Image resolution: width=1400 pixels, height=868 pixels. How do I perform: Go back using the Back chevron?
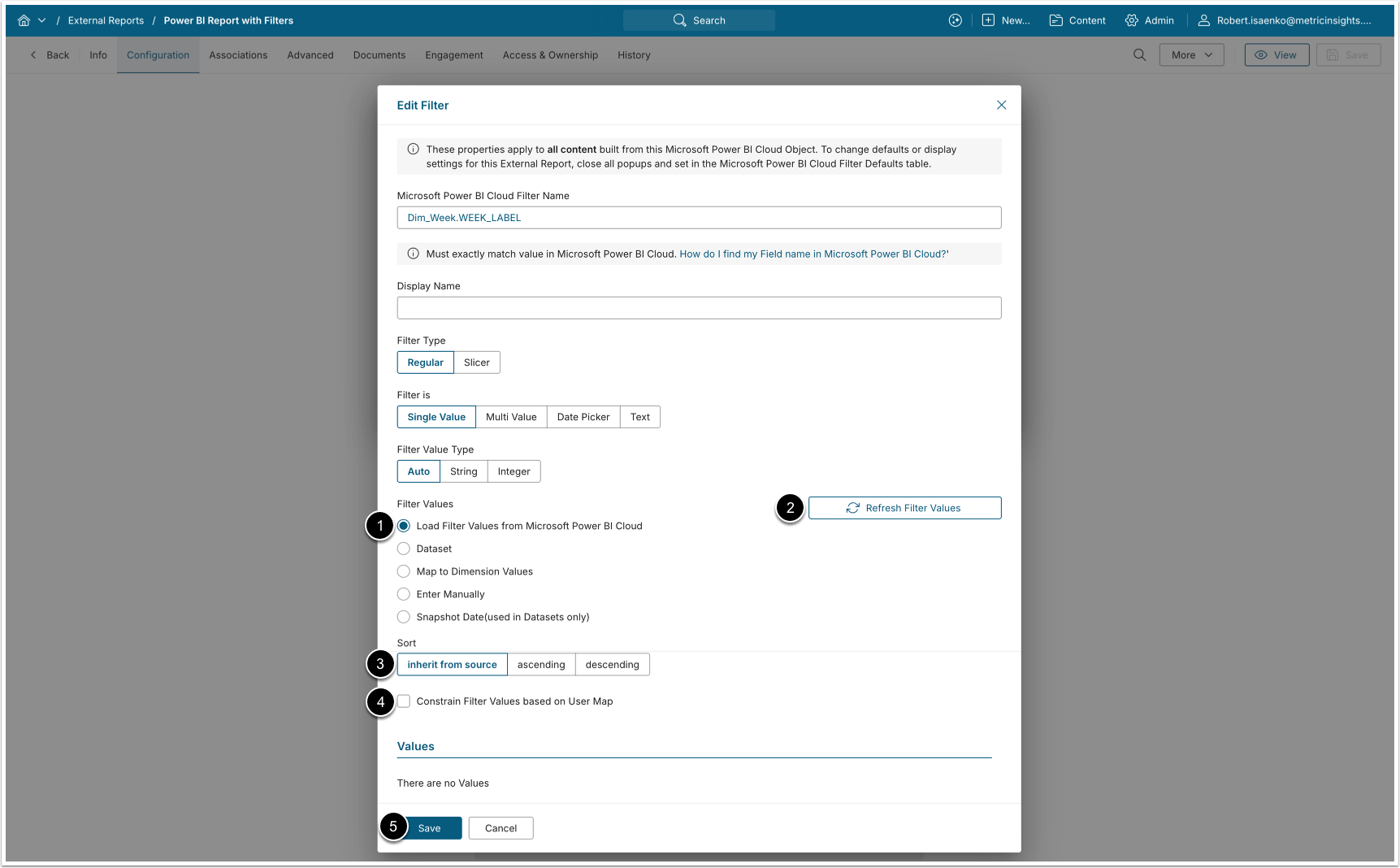pyautogui.click(x=33, y=55)
